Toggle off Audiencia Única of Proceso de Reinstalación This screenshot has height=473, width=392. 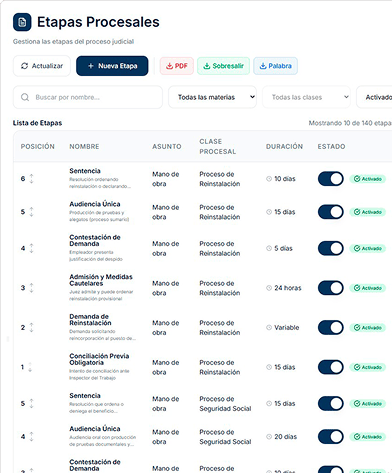331,212
